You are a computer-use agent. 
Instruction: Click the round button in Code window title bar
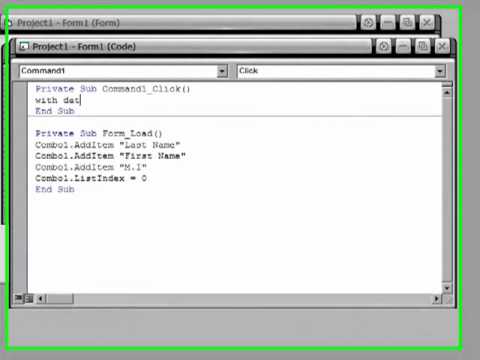(383, 46)
